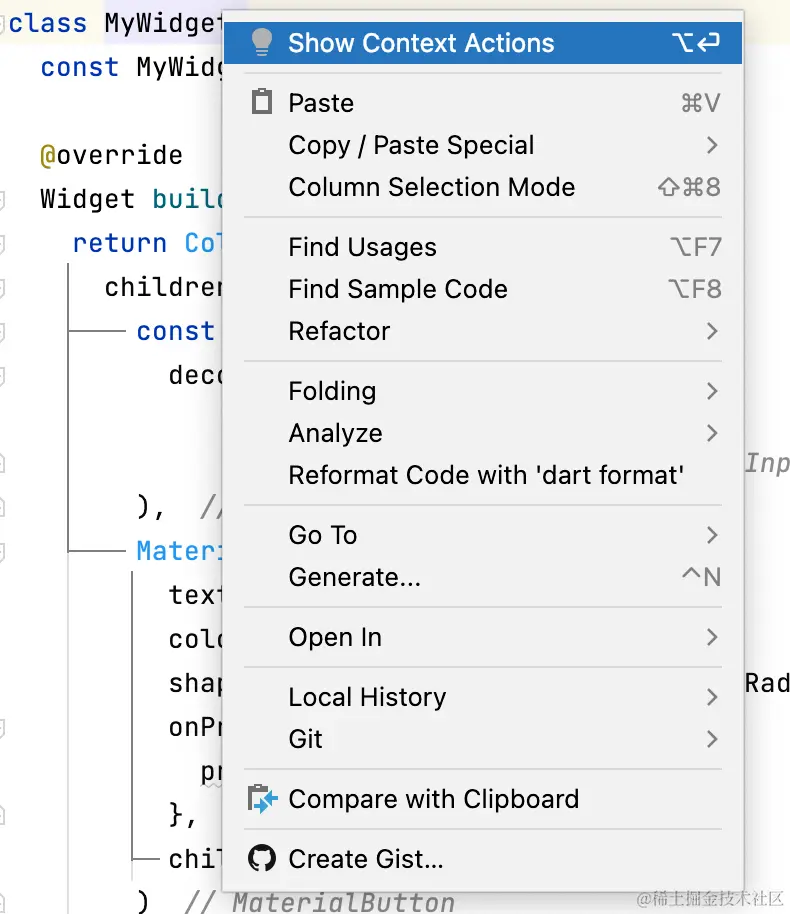Viewport: 790px width, 914px height.
Task: Expand the Analyze chevron arrow
Action: coord(712,433)
